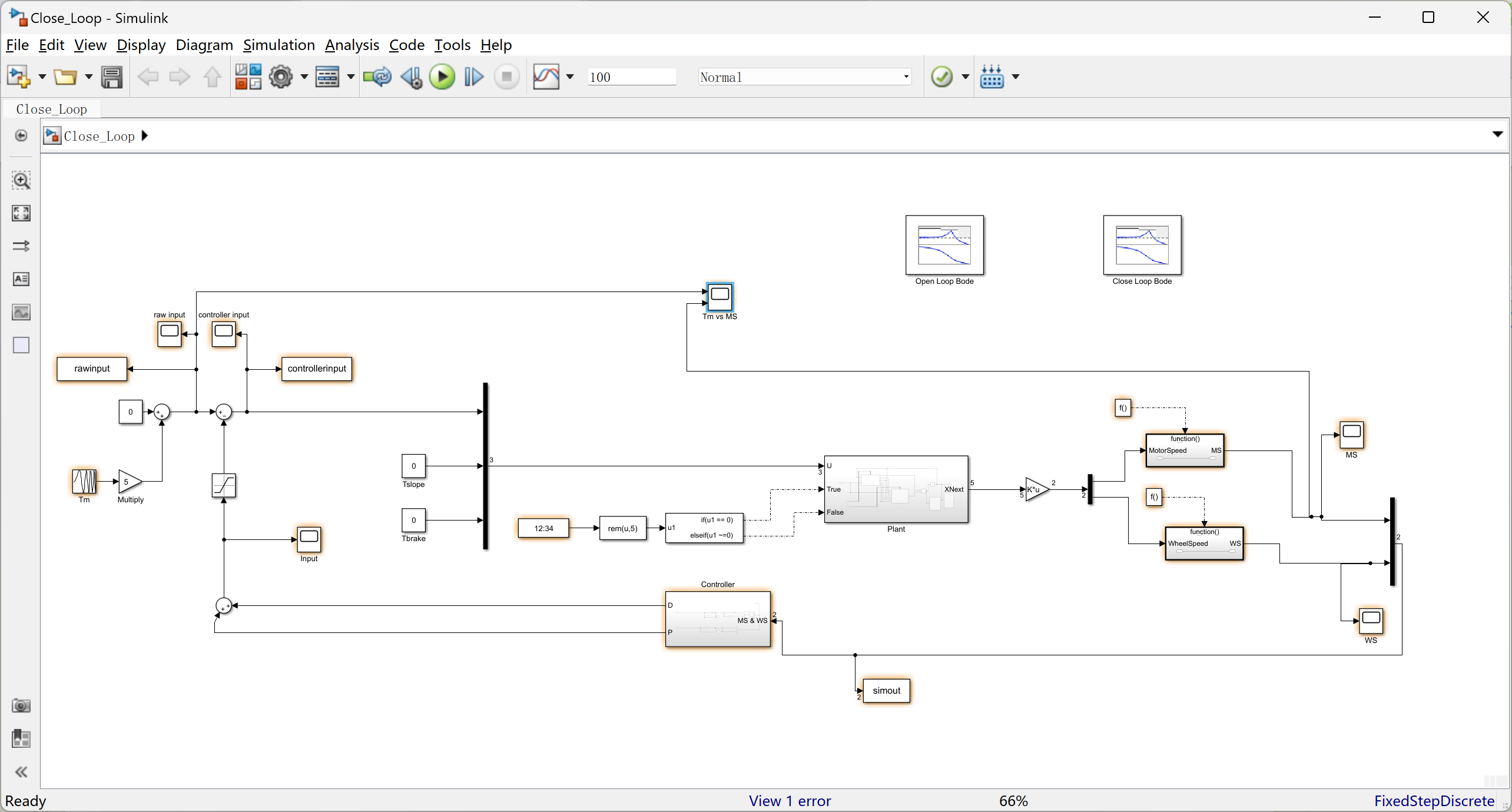Toggle Hide/Show Explorer Bar icon
This screenshot has width=1512, height=812.
click(x=21, y=135)
